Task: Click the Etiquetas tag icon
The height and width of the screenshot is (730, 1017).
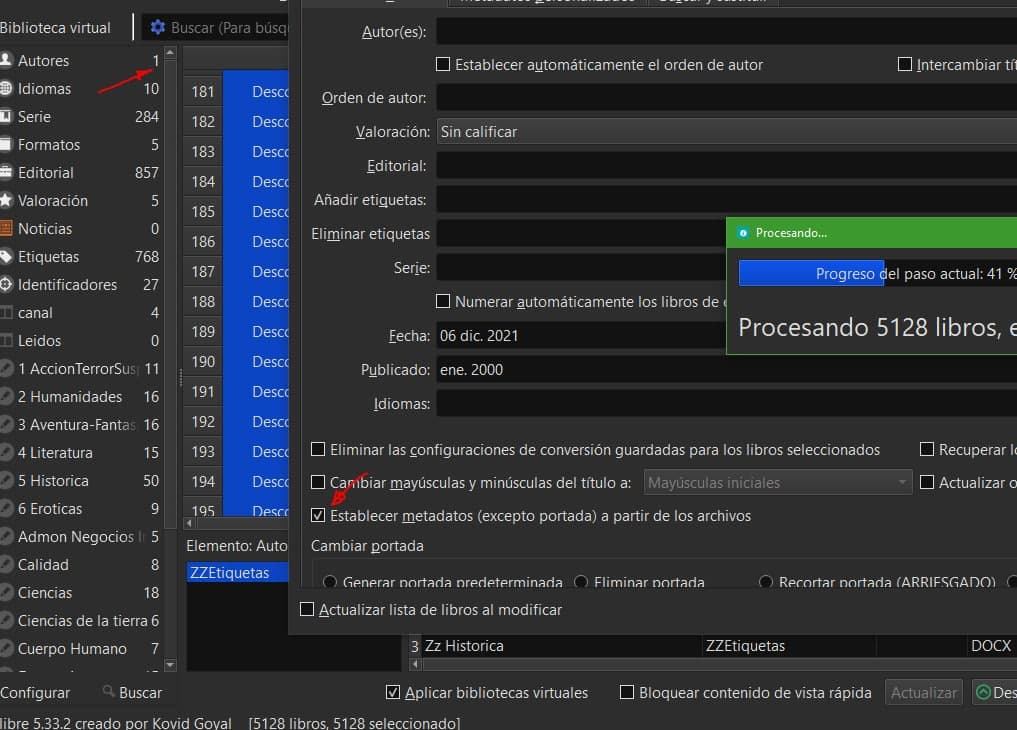Action: [x=6, y=256]
